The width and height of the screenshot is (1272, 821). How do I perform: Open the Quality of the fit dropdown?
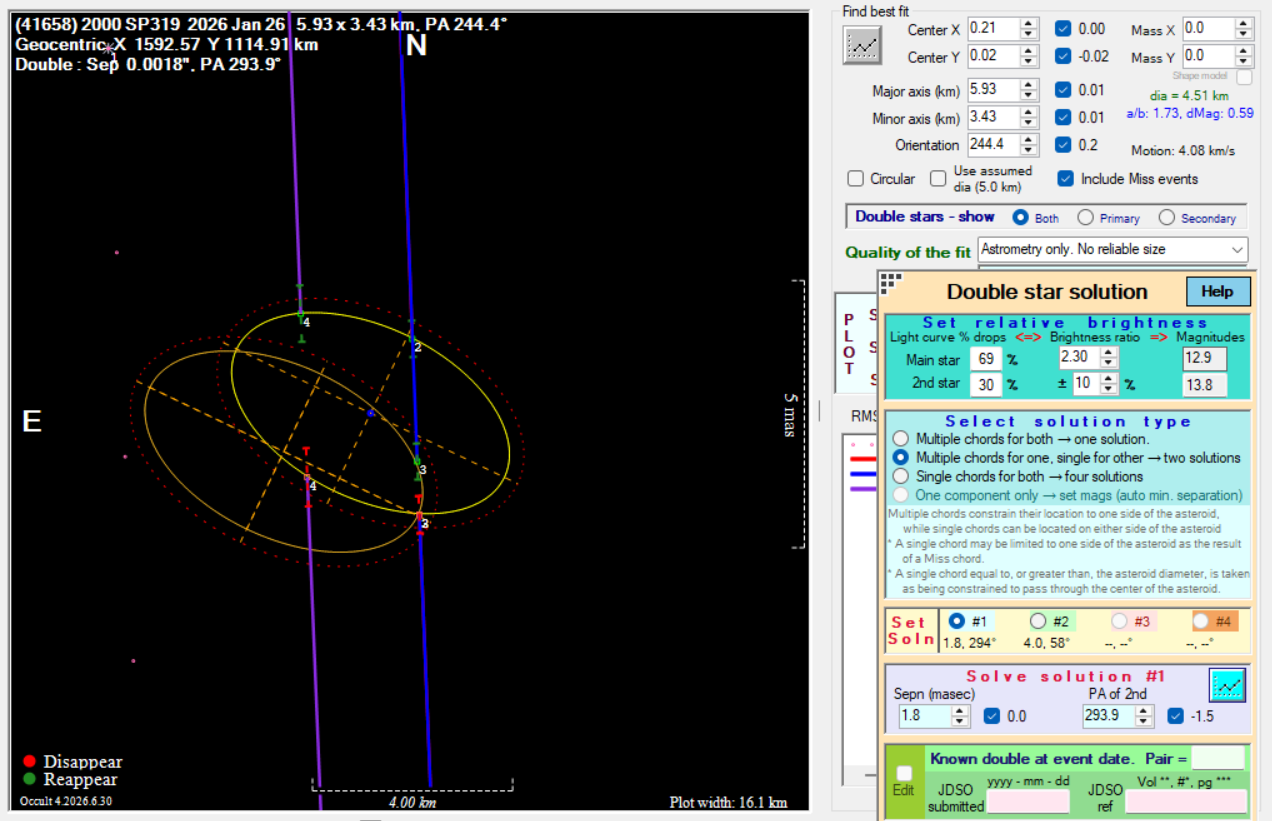pyautogui.click(x=1114, y=249)
